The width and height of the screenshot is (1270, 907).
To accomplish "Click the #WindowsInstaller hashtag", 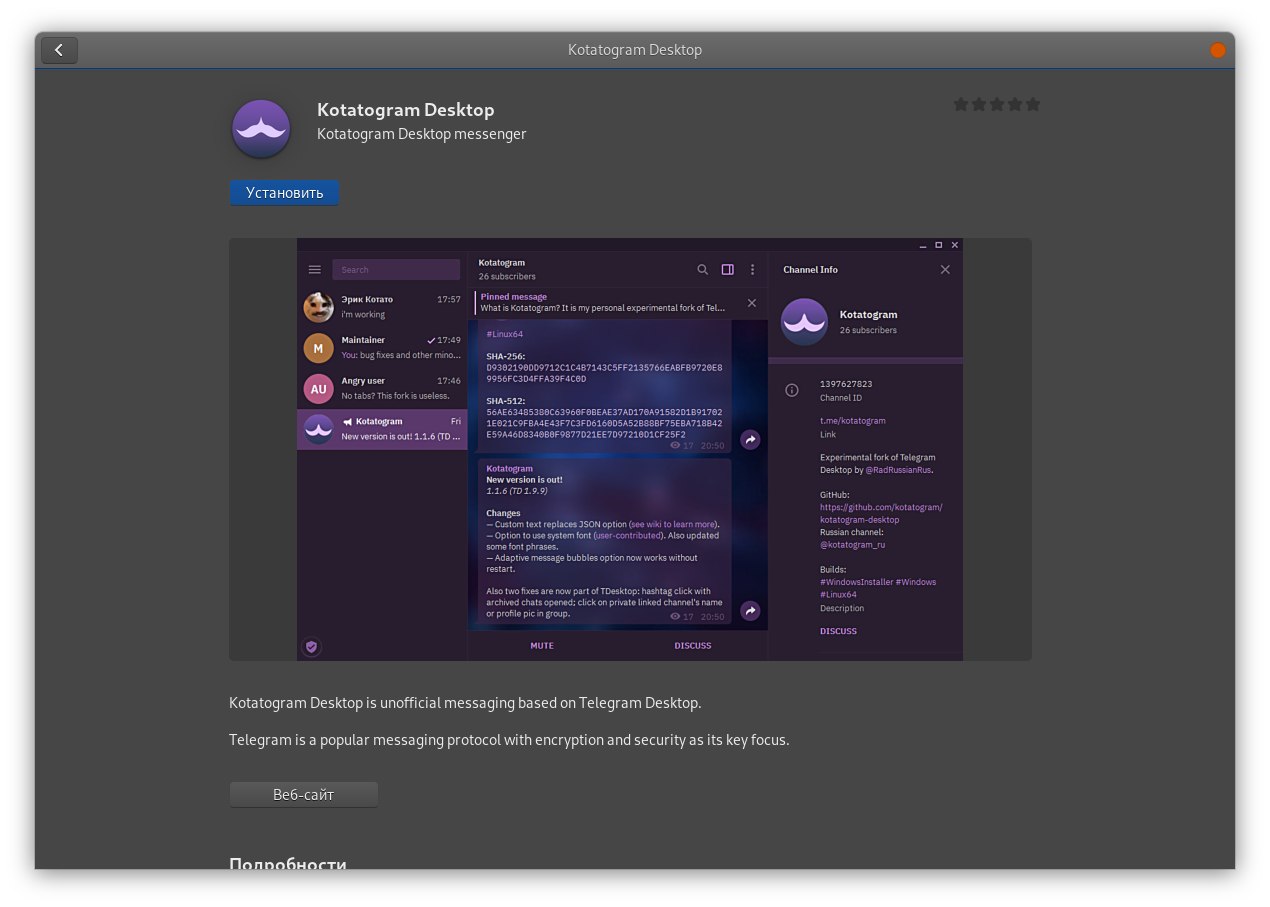I will coord(855,582).
